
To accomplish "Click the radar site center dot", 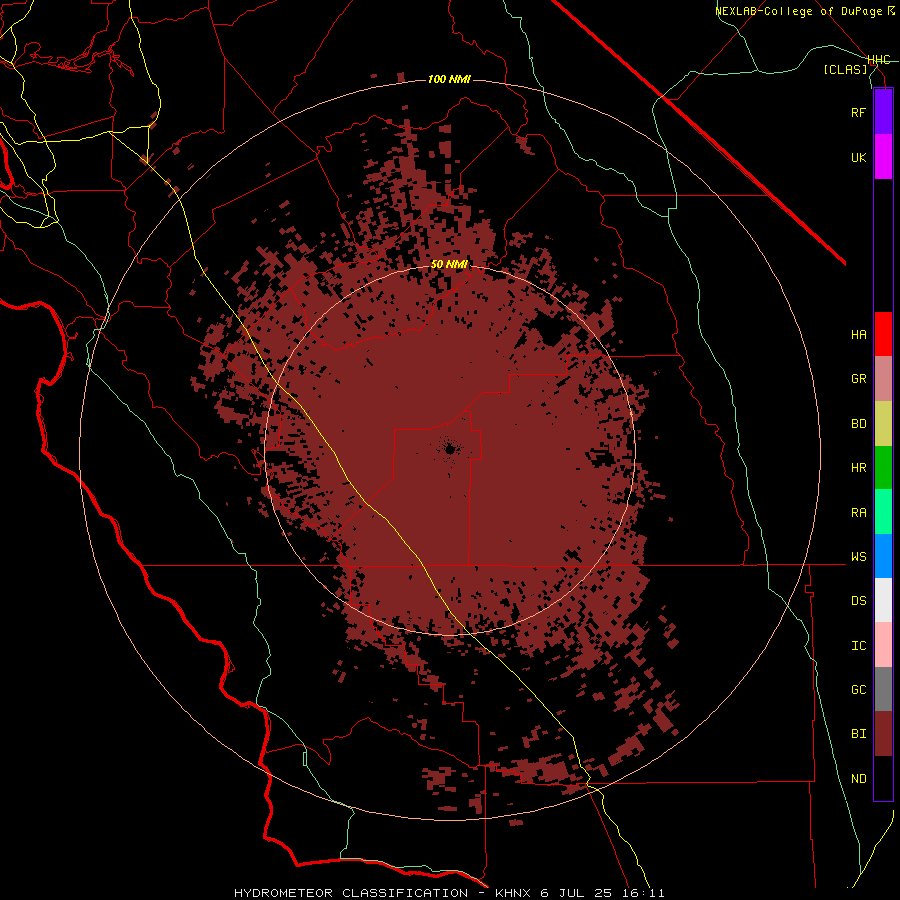I will point(449,448).
